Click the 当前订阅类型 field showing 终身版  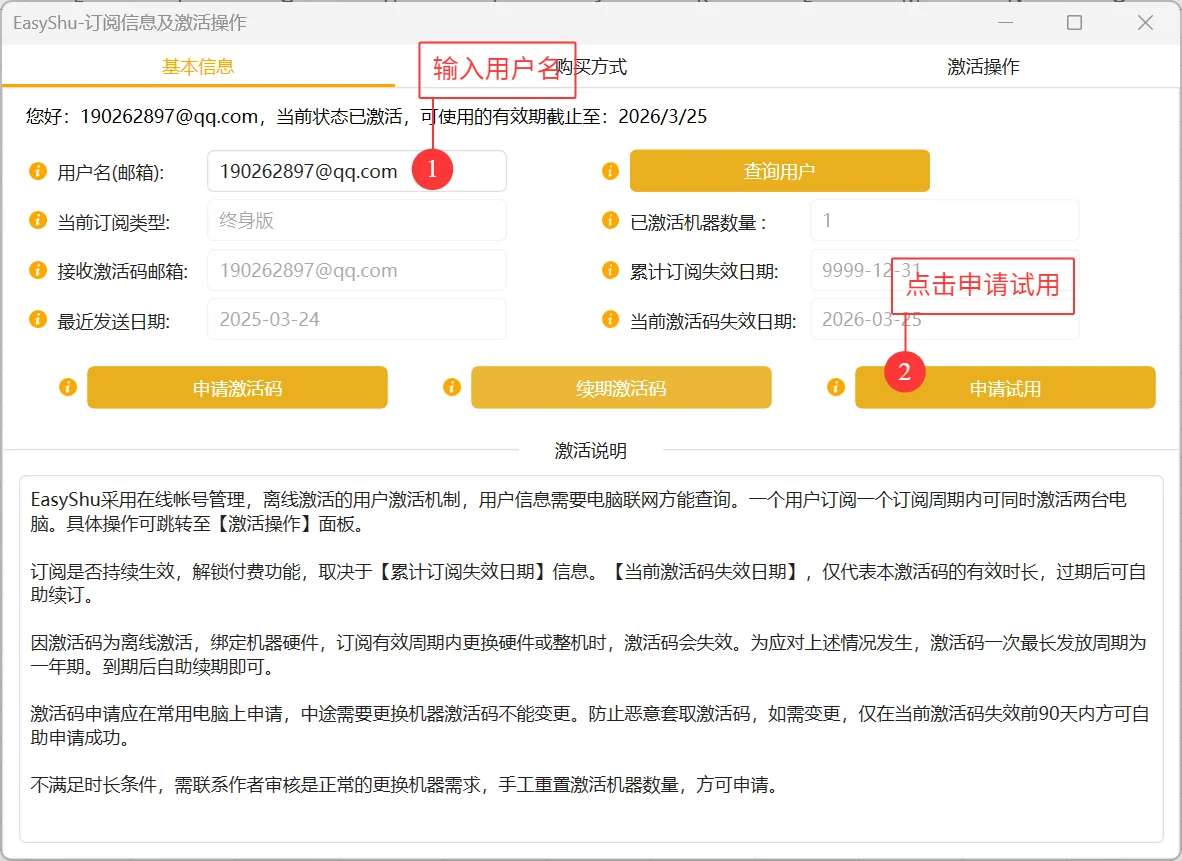(x=357, y=220)
